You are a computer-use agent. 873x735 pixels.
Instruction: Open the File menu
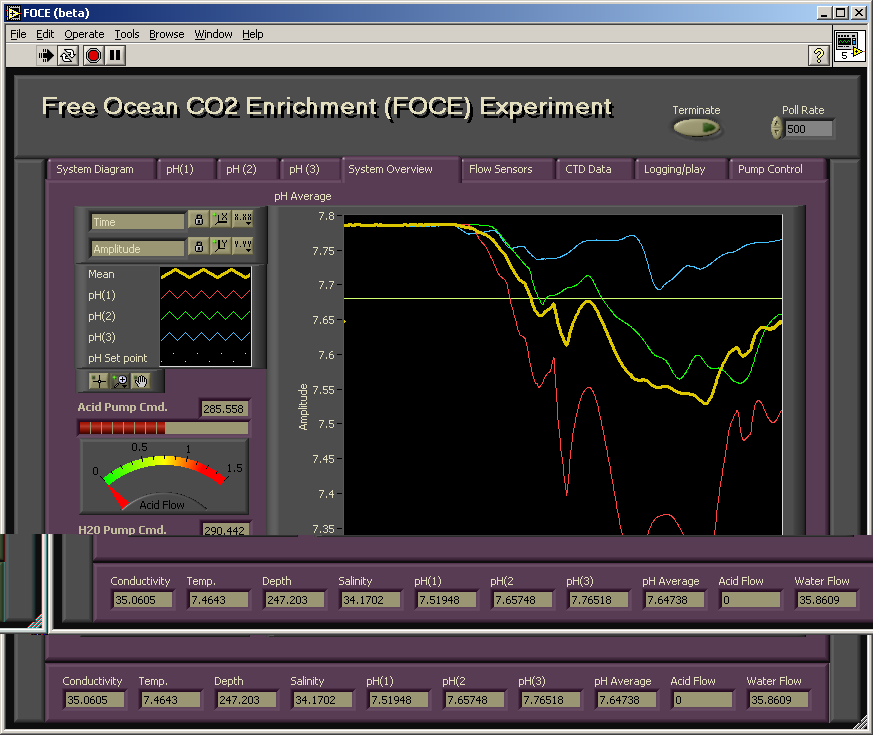(18, 34)
